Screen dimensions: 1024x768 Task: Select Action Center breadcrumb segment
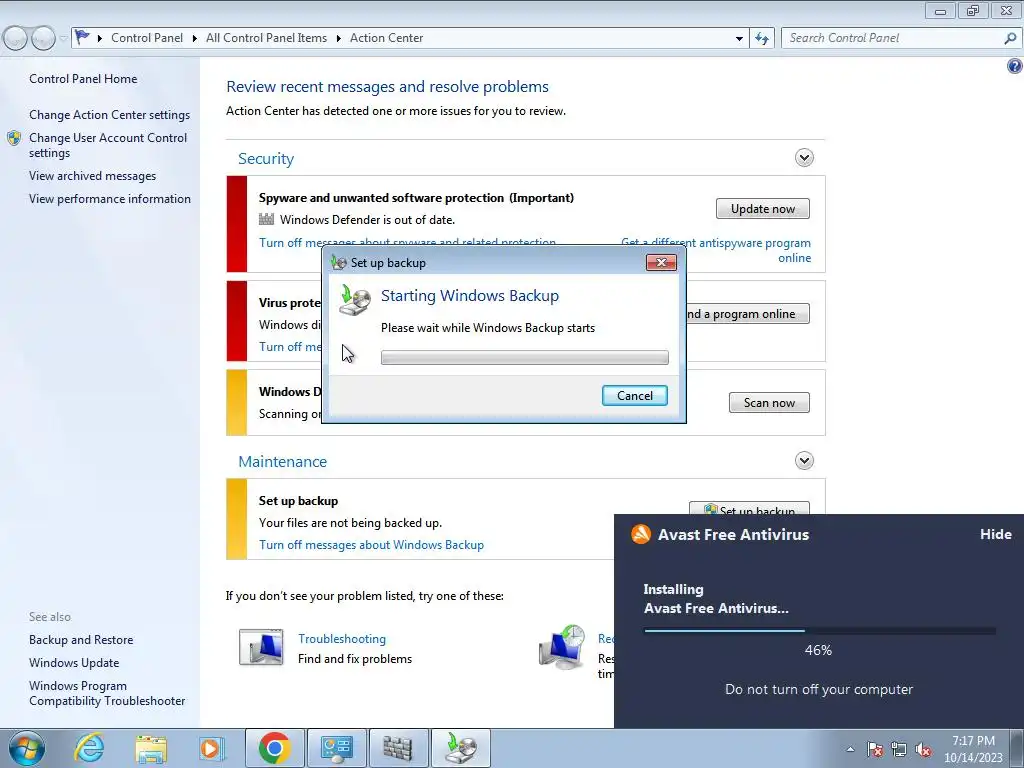click(387, 38)
